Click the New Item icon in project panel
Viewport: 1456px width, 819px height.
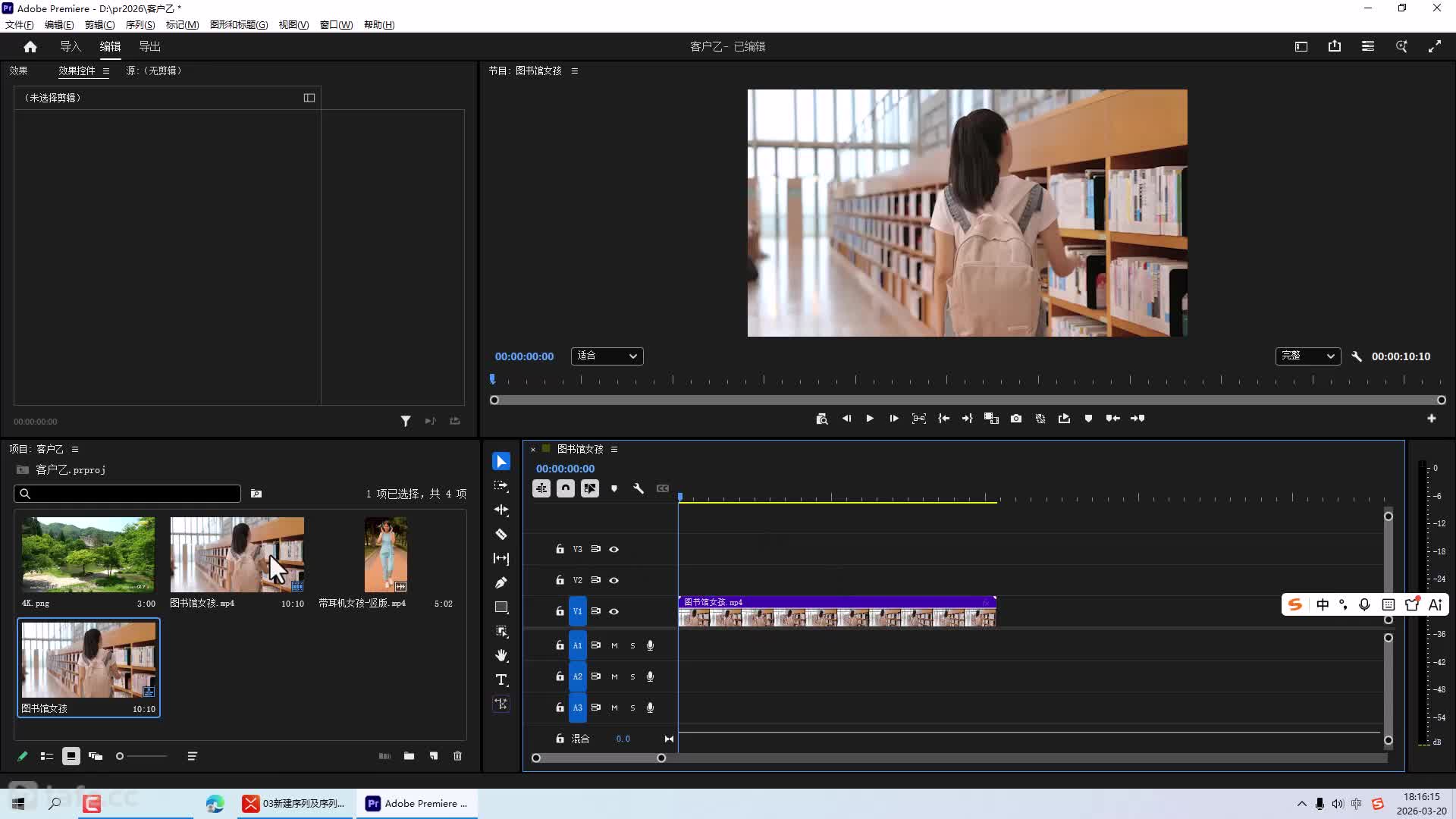click(434, 756)
